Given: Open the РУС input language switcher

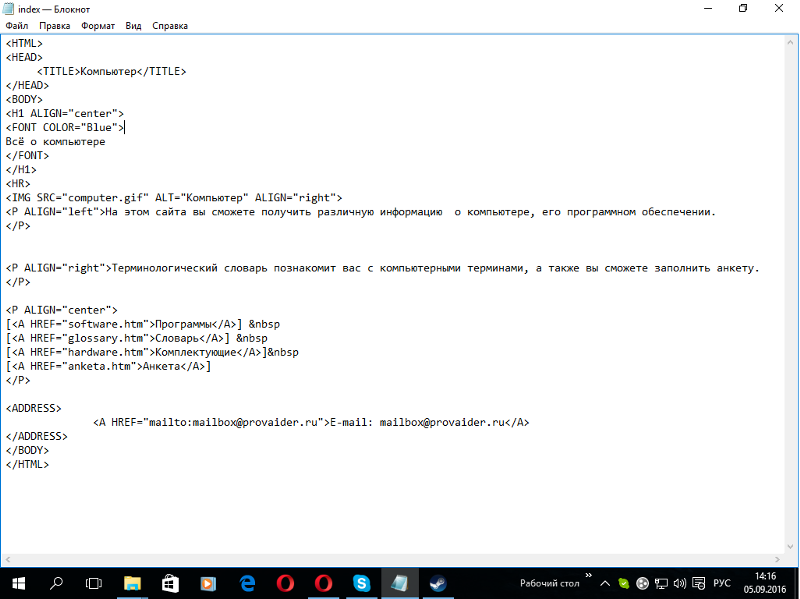Looking at the screenshot, I should [720, 583].
